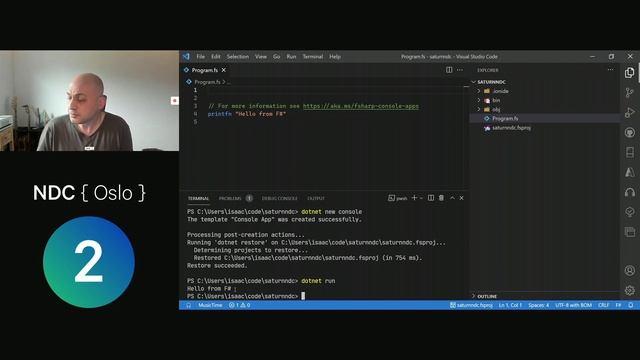Change indentation via Spaces: 4

(538, 305)
